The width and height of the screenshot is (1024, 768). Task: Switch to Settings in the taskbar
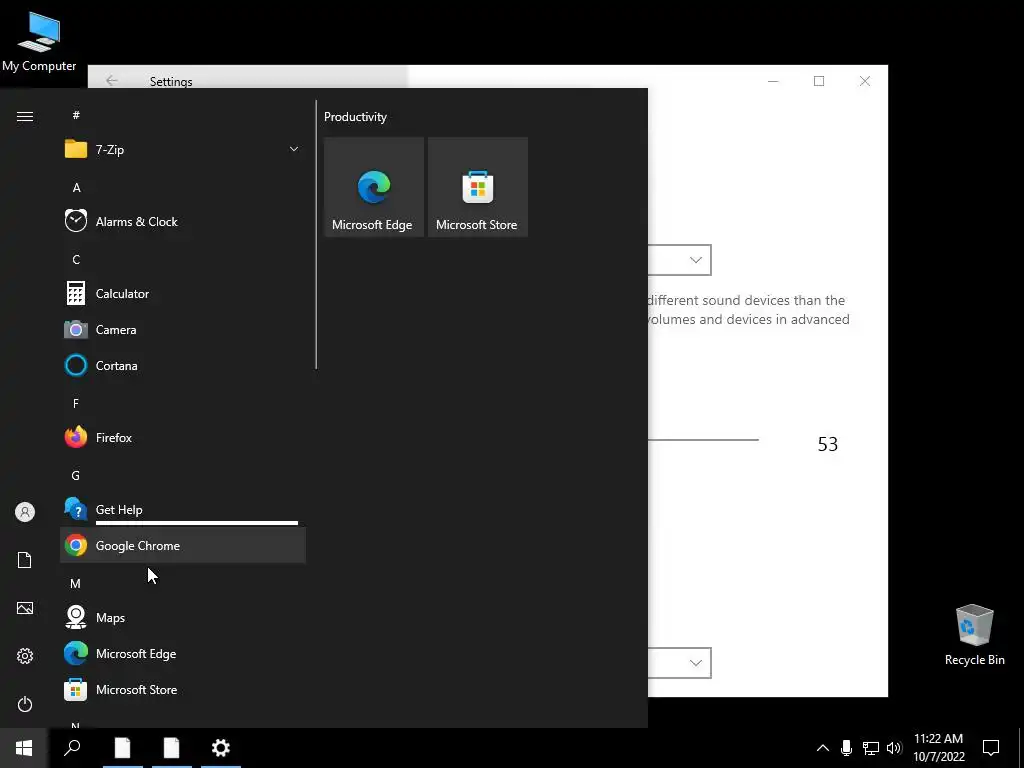click(x=221, y=748)
